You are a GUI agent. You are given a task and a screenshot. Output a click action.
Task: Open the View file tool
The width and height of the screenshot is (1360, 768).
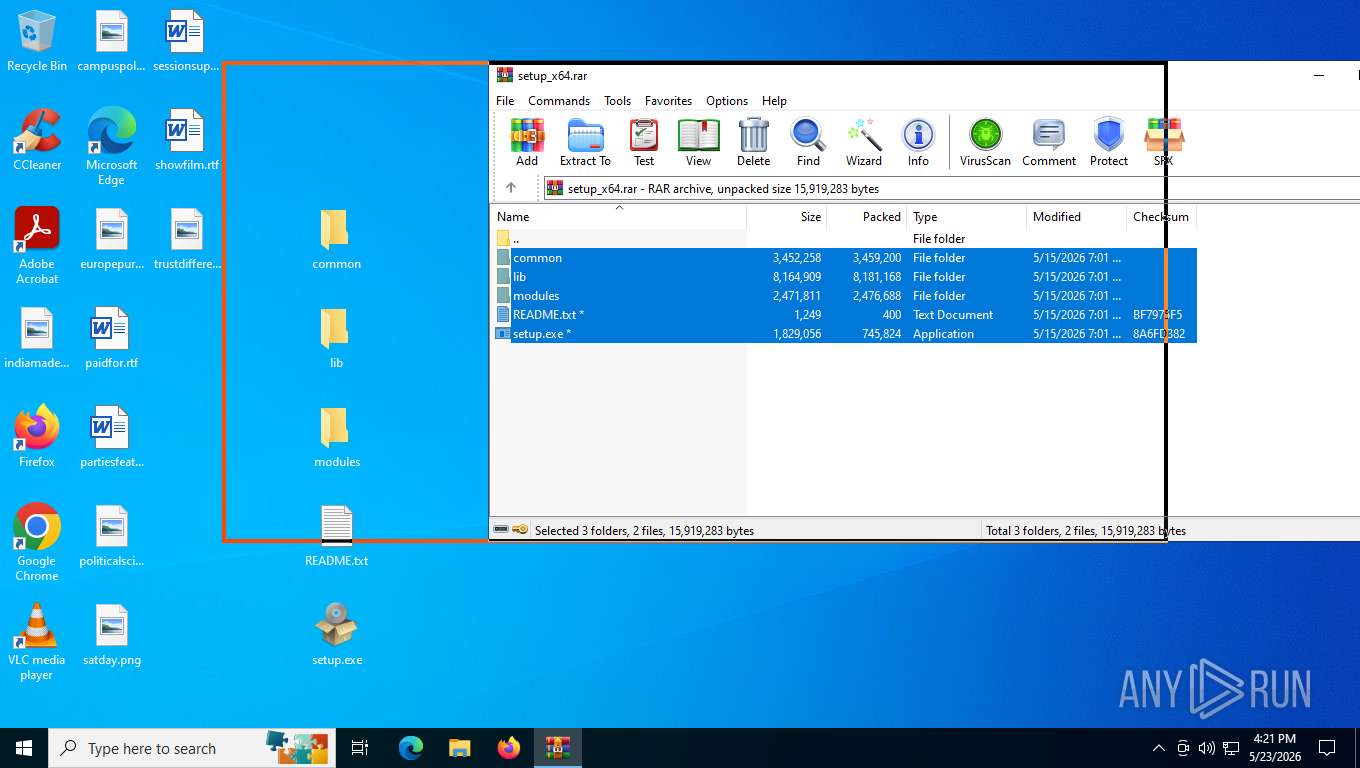pos(698,142)
